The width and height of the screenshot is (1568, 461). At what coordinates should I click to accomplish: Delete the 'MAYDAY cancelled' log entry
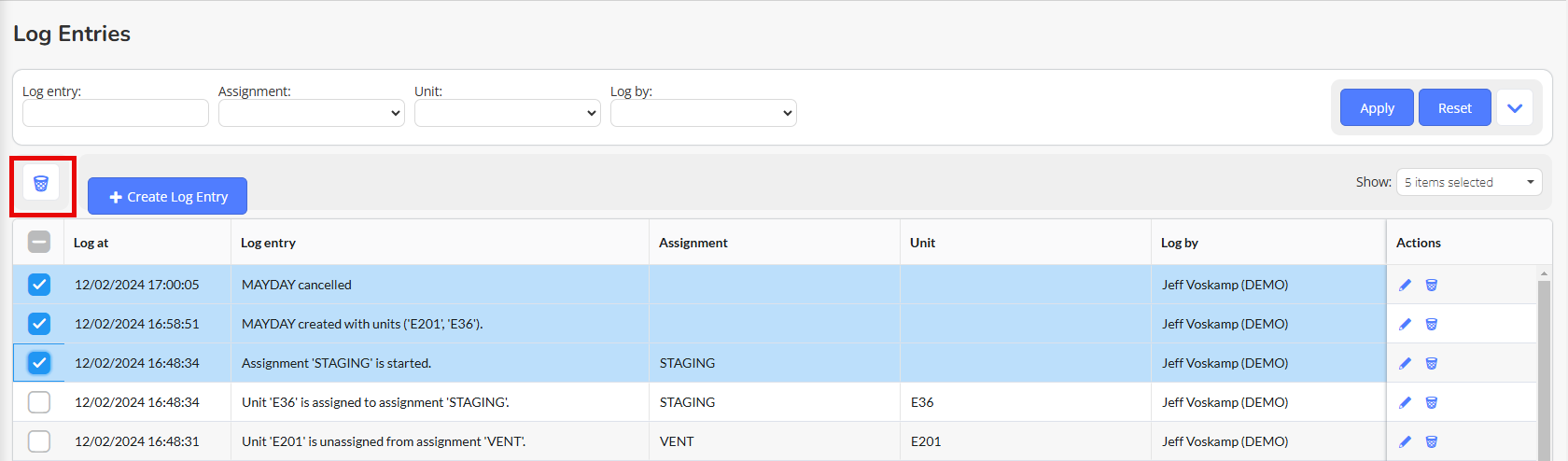(1431, 286)
